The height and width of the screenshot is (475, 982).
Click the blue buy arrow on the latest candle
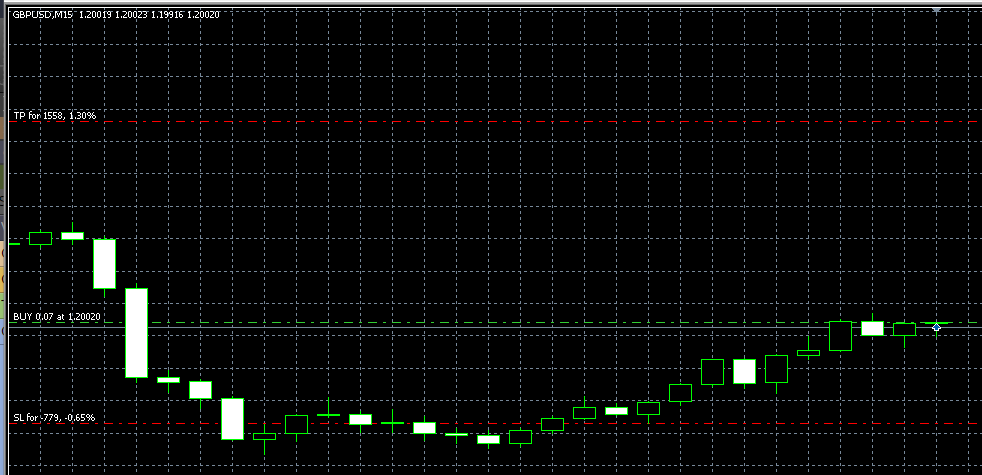937,327
